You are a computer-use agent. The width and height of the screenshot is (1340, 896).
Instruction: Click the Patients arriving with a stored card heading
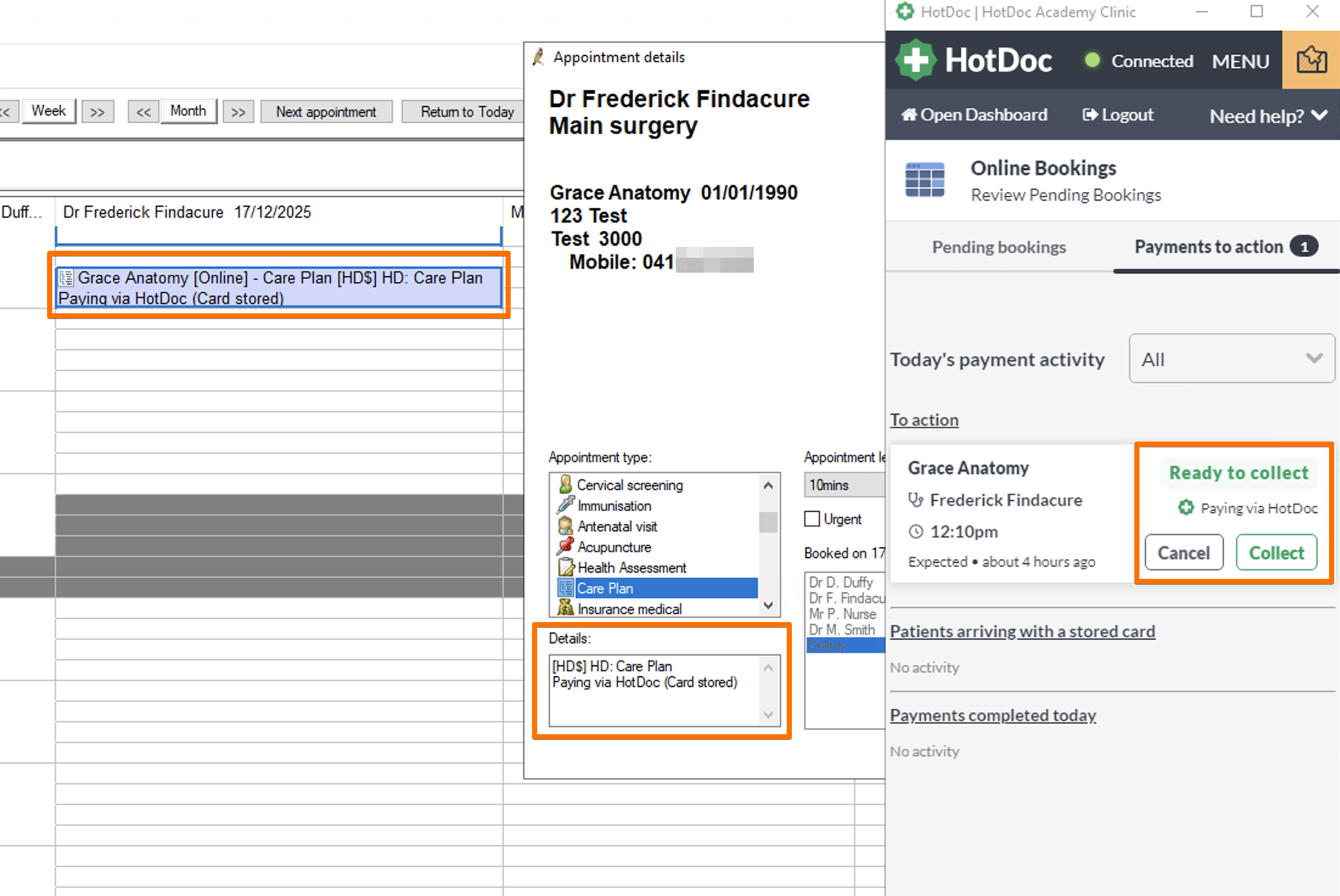tap(1022, 631)
